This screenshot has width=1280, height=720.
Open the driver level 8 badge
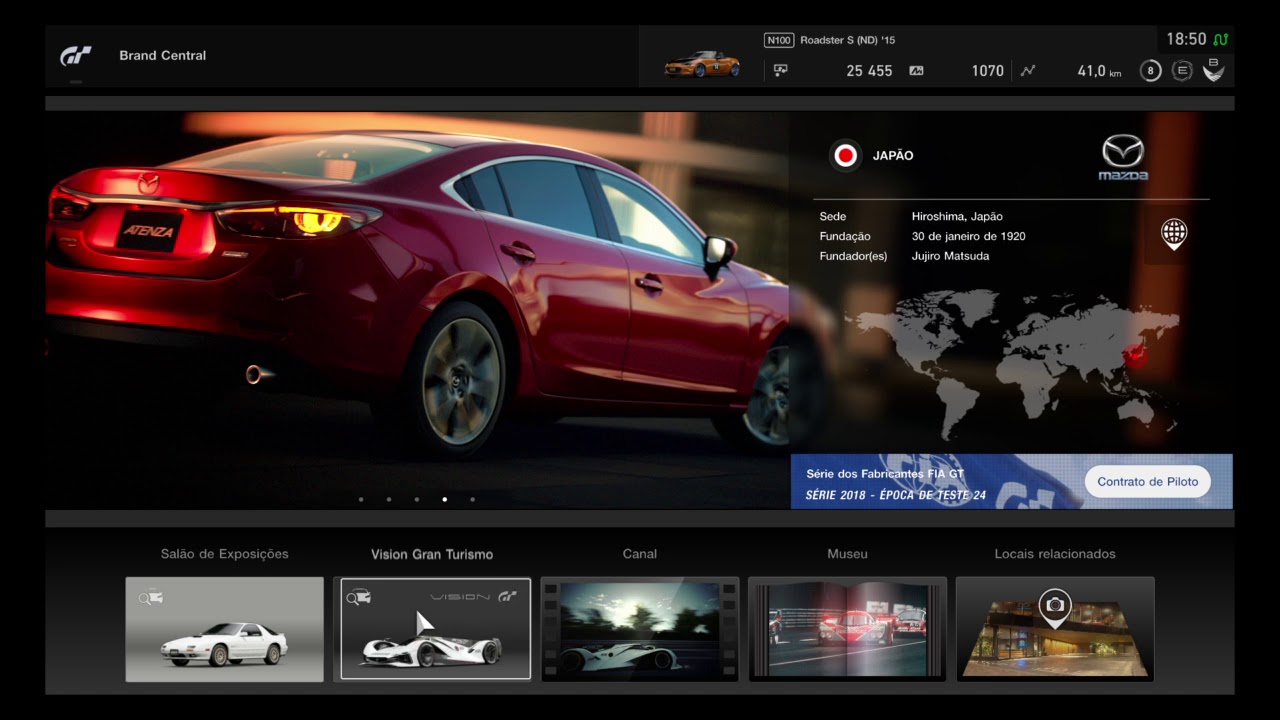pyautogui.click(x=1150, y=71)
